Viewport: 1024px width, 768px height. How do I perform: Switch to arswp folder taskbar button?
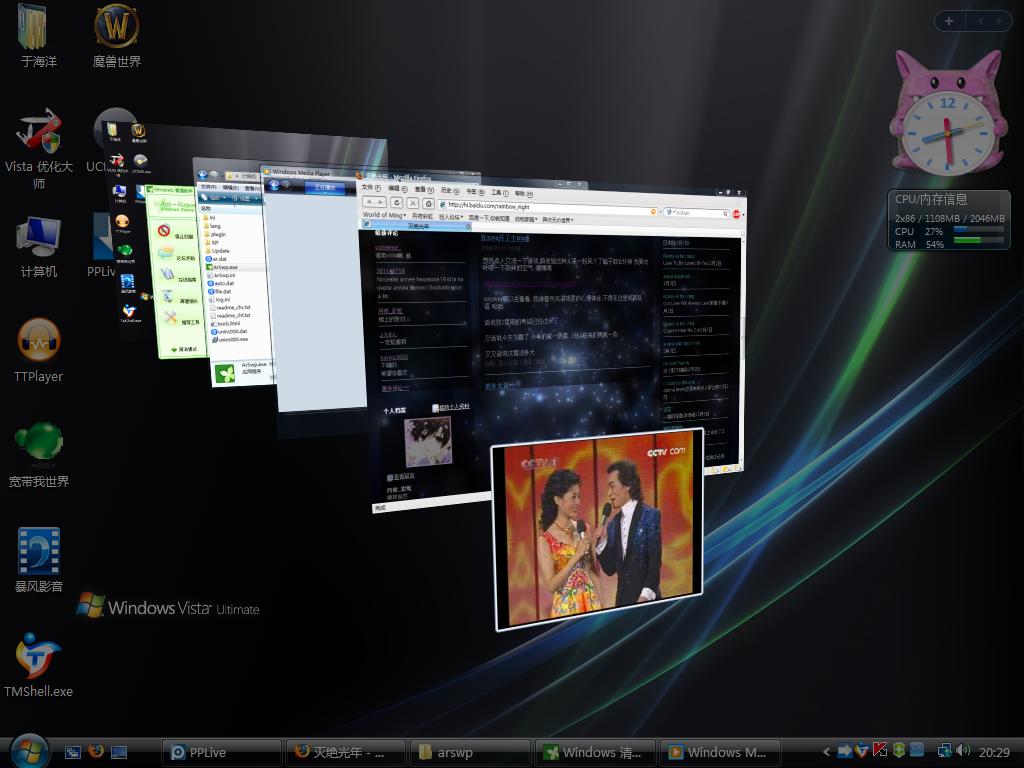pos(469,752)
